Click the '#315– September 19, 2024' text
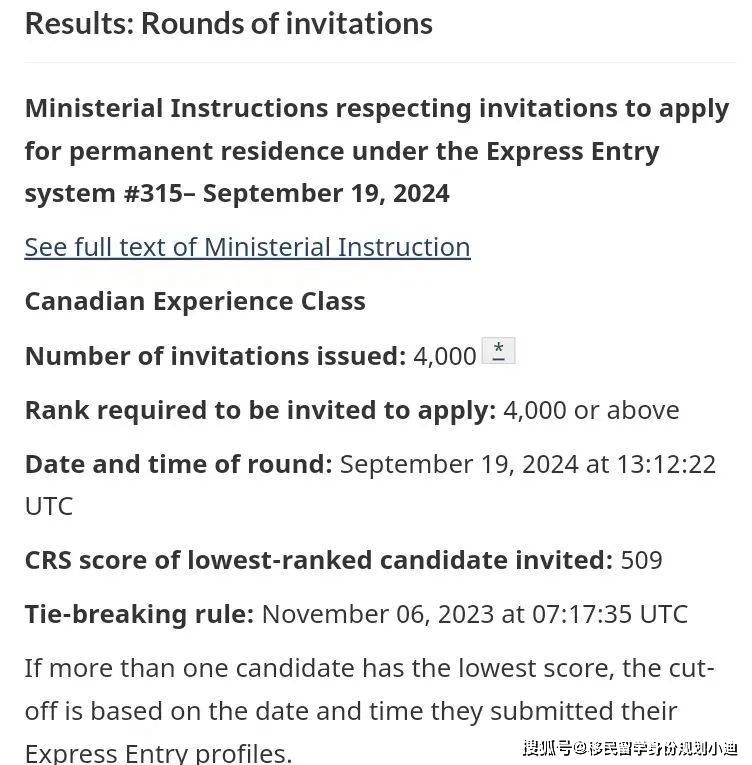752x765 pixels. click(x=286, y=193)
